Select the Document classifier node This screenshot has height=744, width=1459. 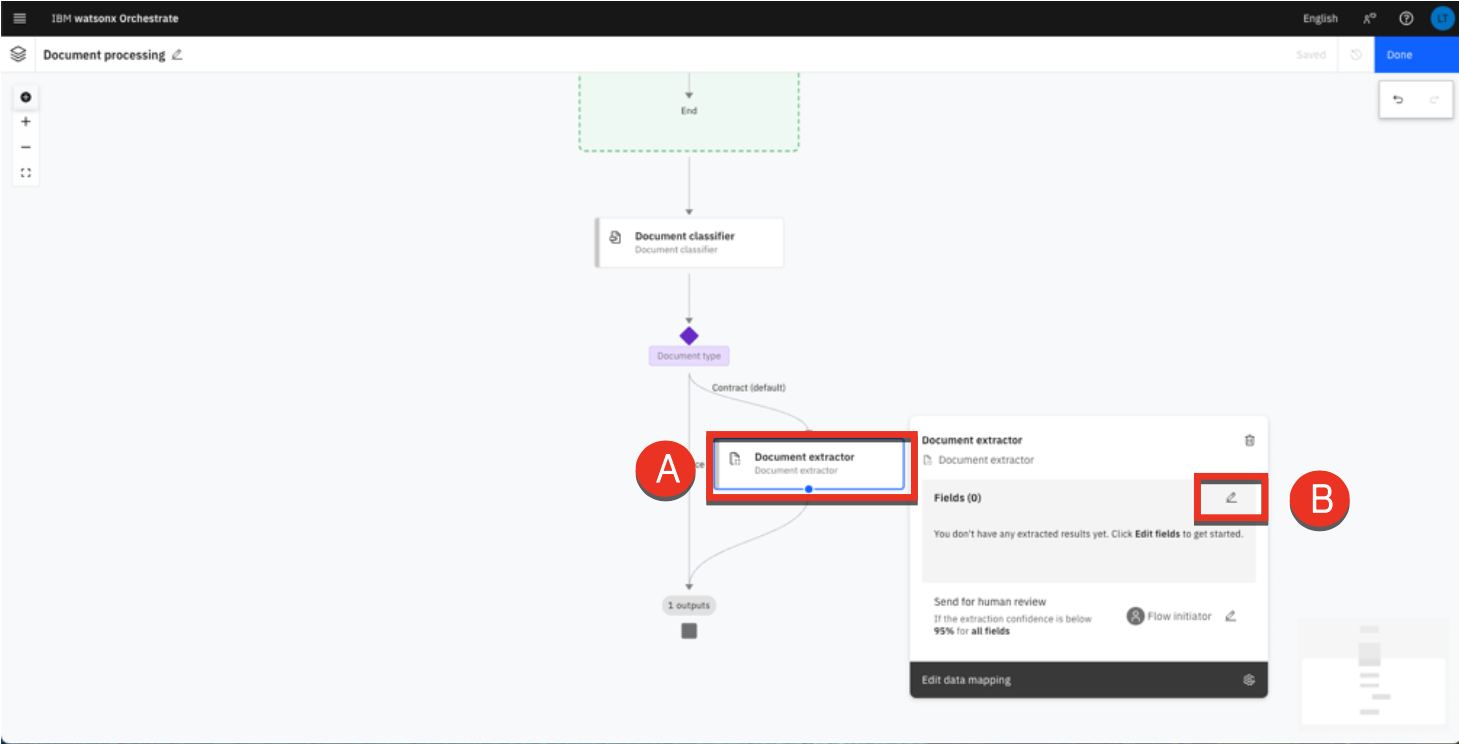689,243
